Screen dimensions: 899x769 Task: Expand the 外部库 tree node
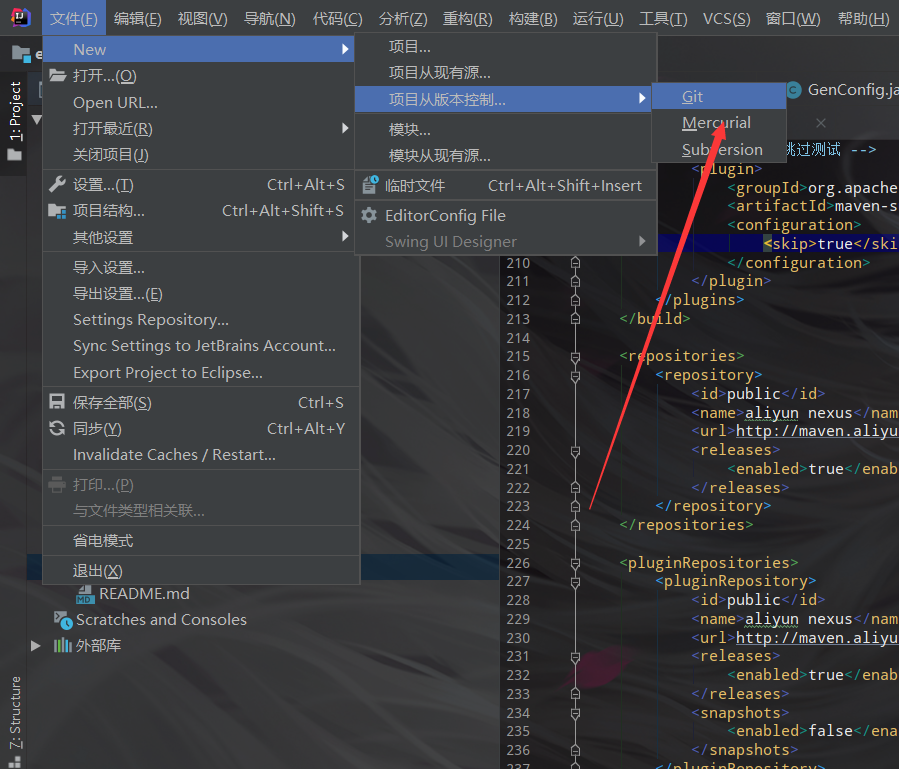click(36, 646)
